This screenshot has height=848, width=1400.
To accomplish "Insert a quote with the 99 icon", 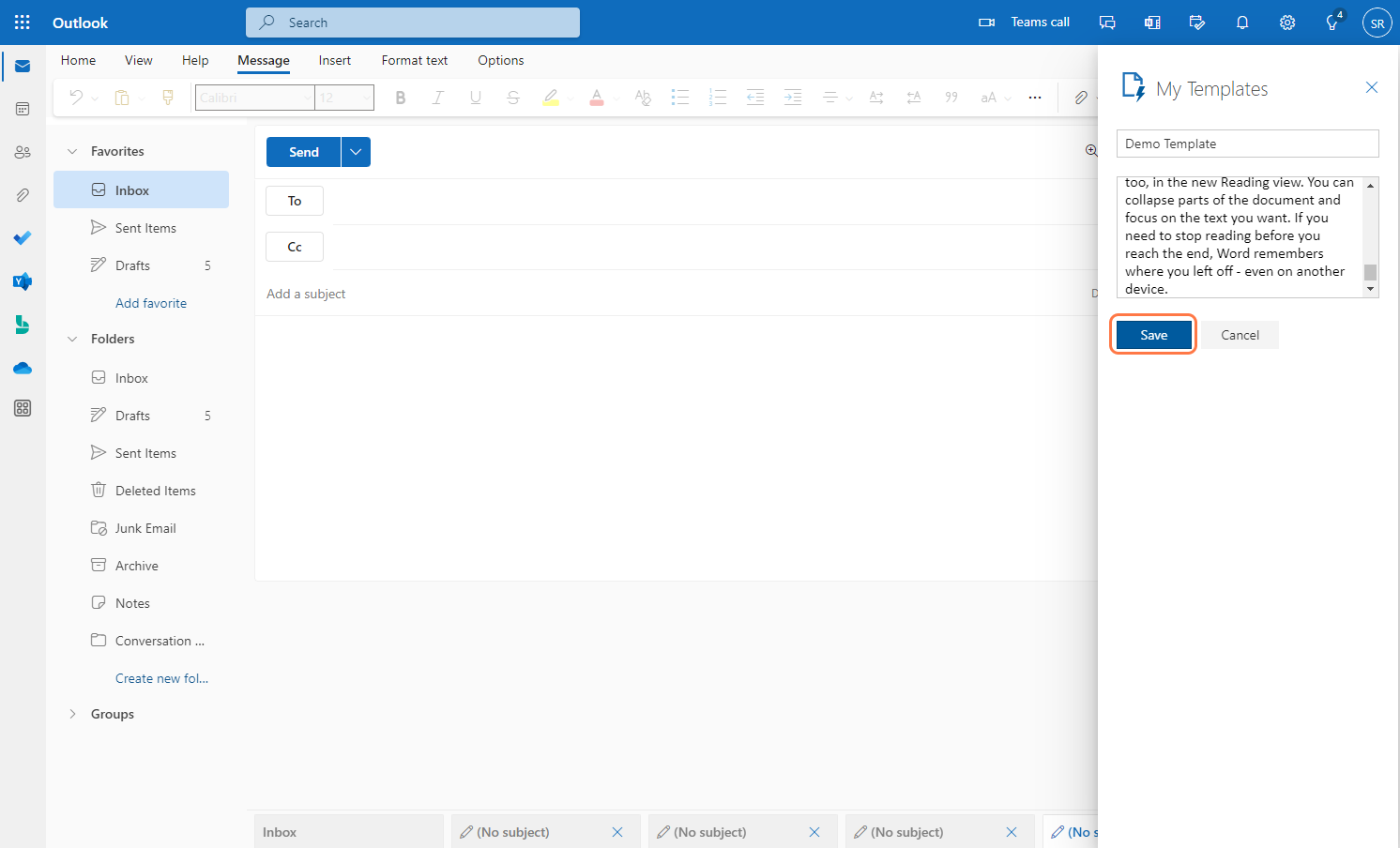I will [x=951, y=98].
